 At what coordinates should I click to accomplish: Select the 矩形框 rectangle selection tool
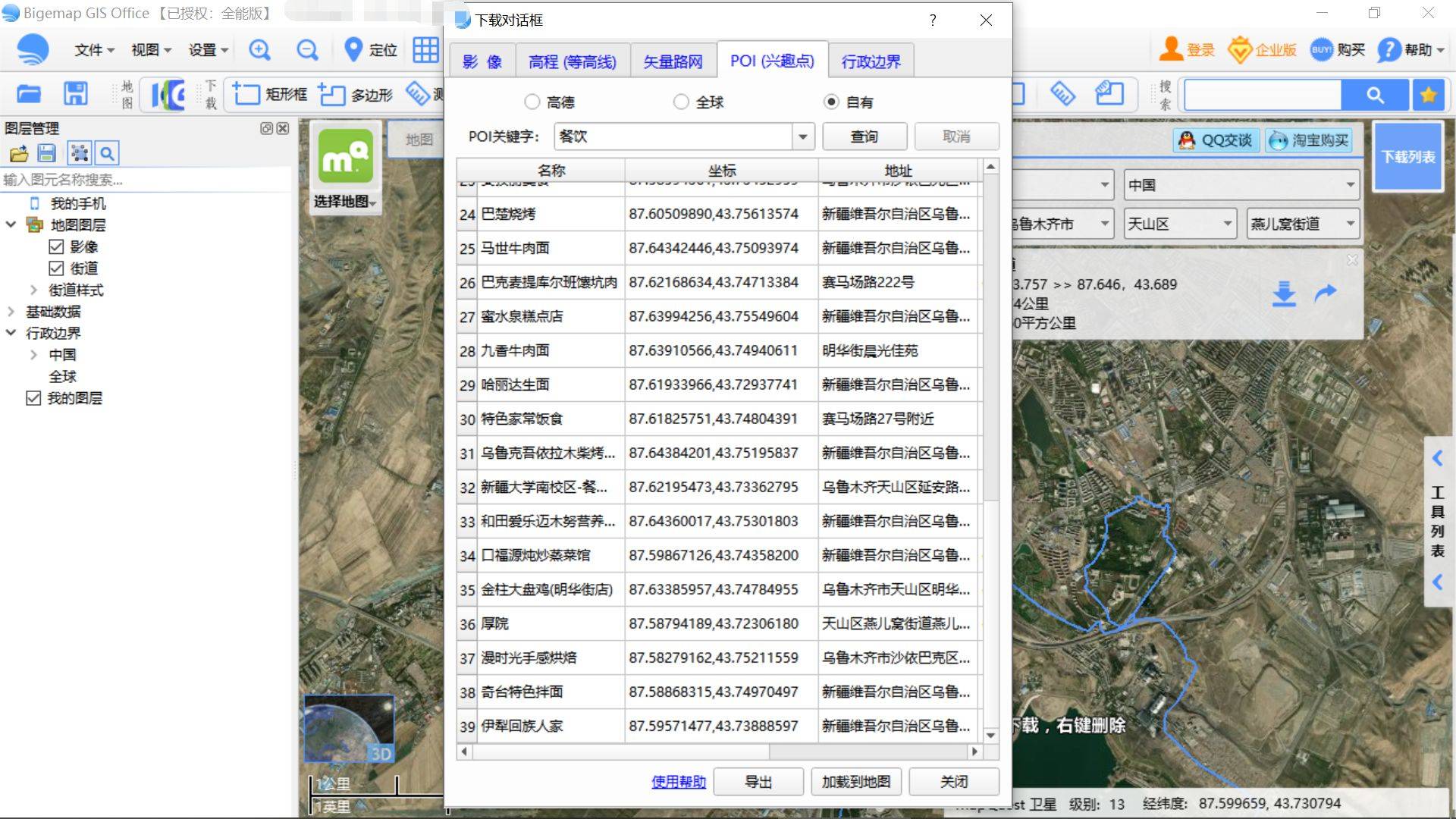(269, 94)
